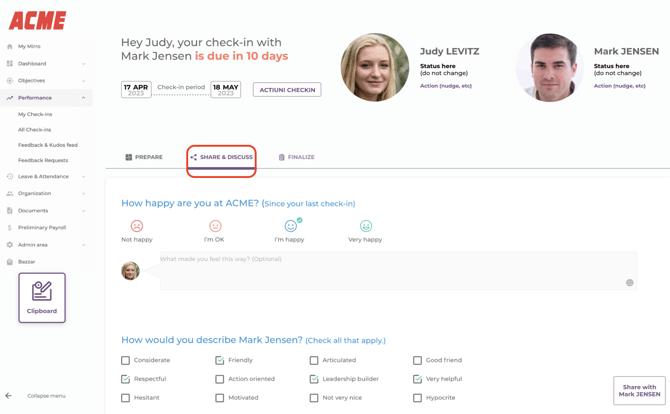Open My Check-ins in the sidebar

35,114
